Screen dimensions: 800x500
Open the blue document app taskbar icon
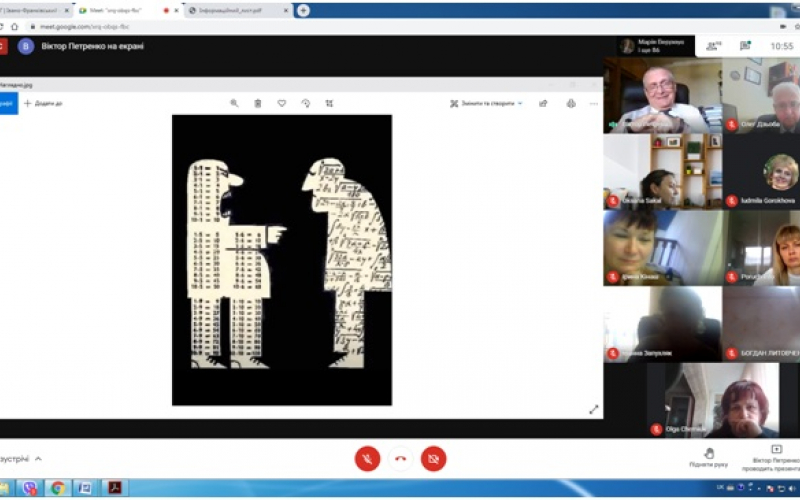[x=85, y=488]
